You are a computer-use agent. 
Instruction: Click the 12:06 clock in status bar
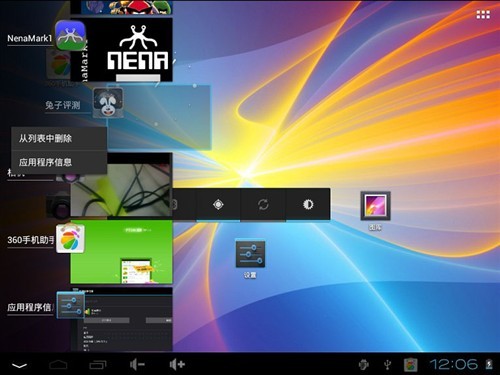(453, 364)
